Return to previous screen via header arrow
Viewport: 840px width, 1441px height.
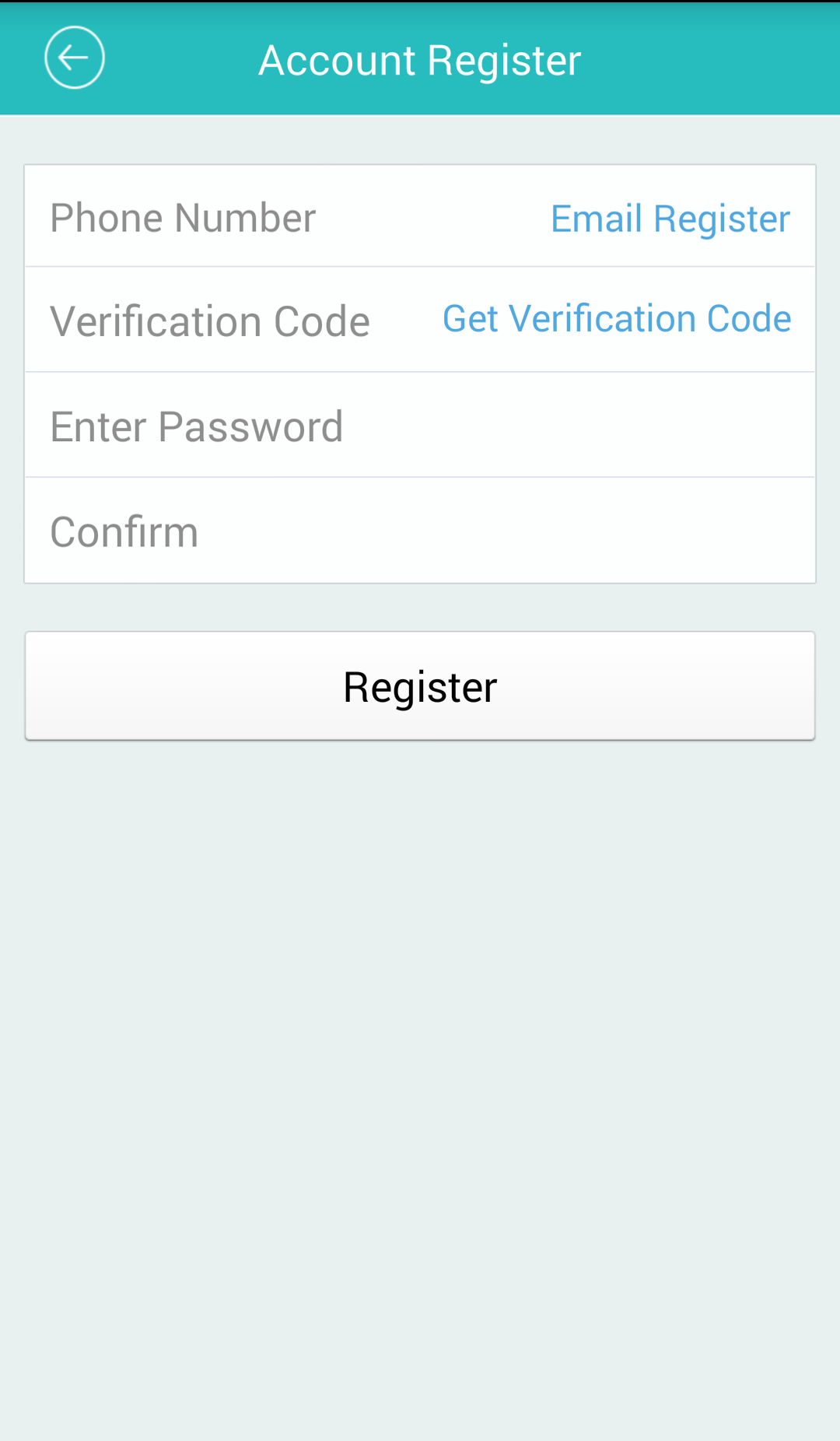point(74,58)
